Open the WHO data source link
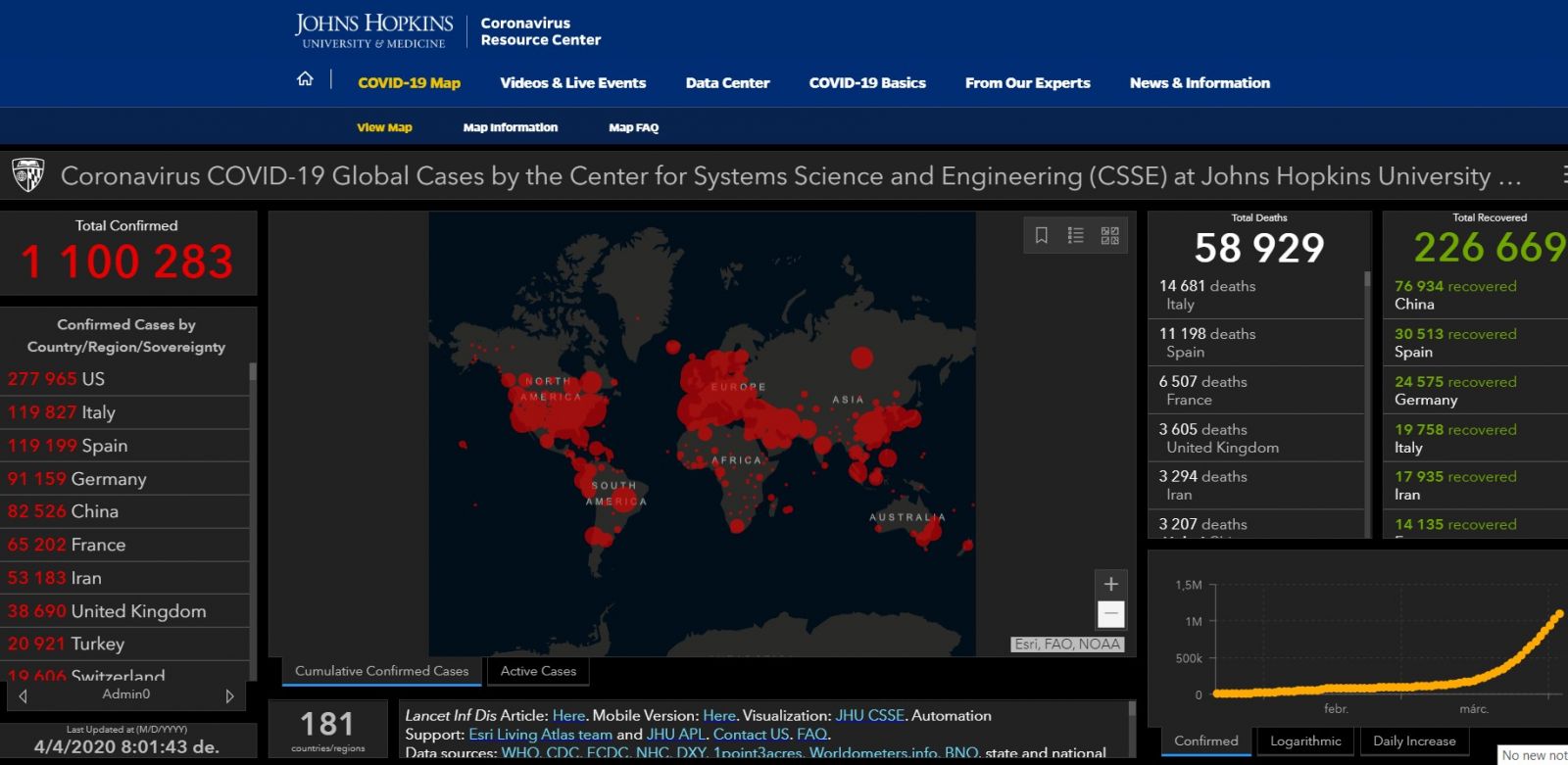The height and width of the screenshot is (765, 1568). point(519,753)
